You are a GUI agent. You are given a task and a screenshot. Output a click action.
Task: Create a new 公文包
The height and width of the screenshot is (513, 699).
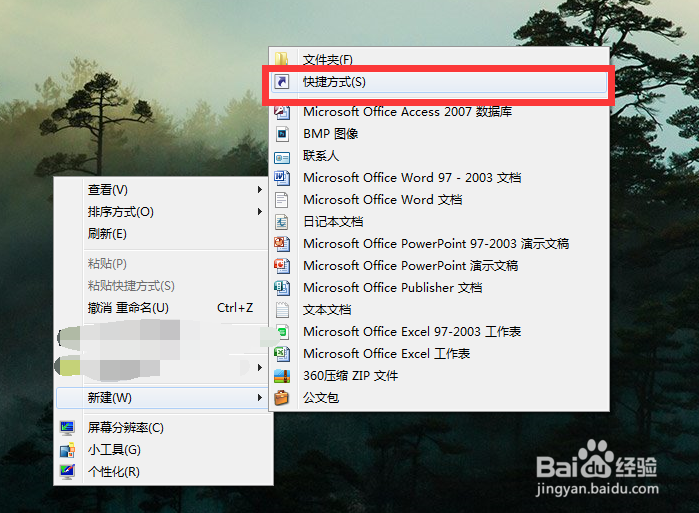439,398
